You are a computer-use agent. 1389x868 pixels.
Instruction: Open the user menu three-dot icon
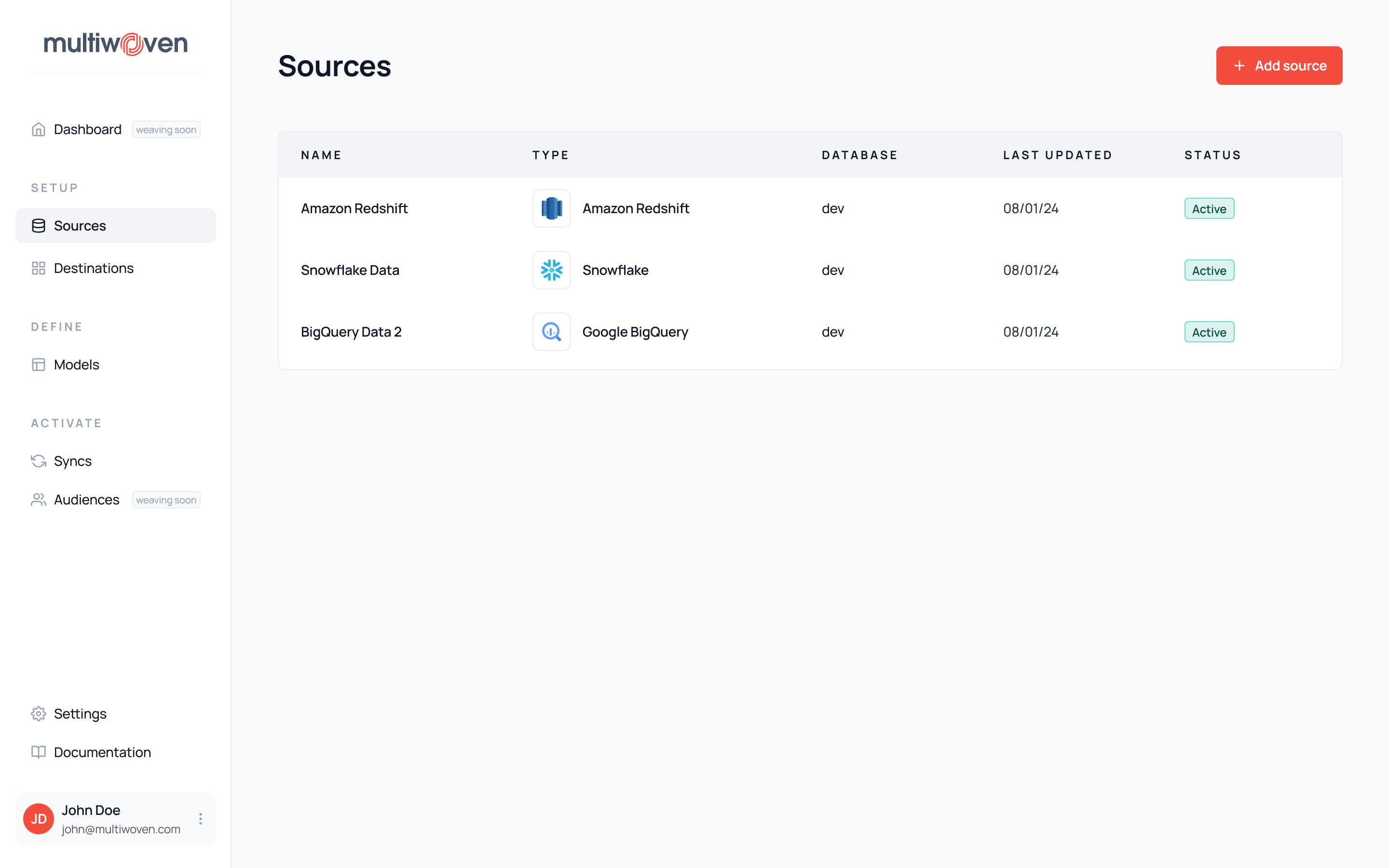point(200,819)
